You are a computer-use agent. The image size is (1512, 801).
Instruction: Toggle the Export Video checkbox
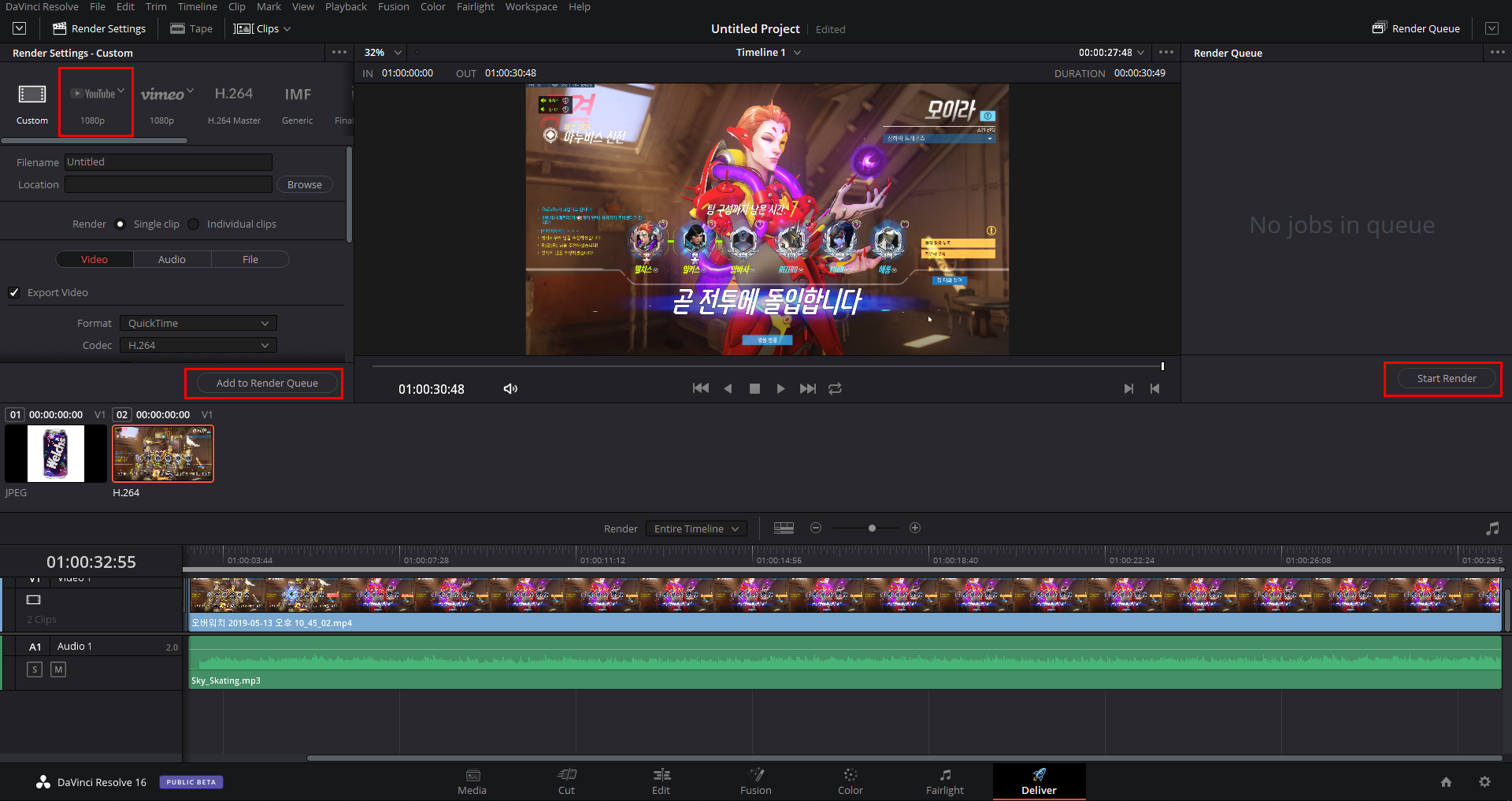pos(14,292)
